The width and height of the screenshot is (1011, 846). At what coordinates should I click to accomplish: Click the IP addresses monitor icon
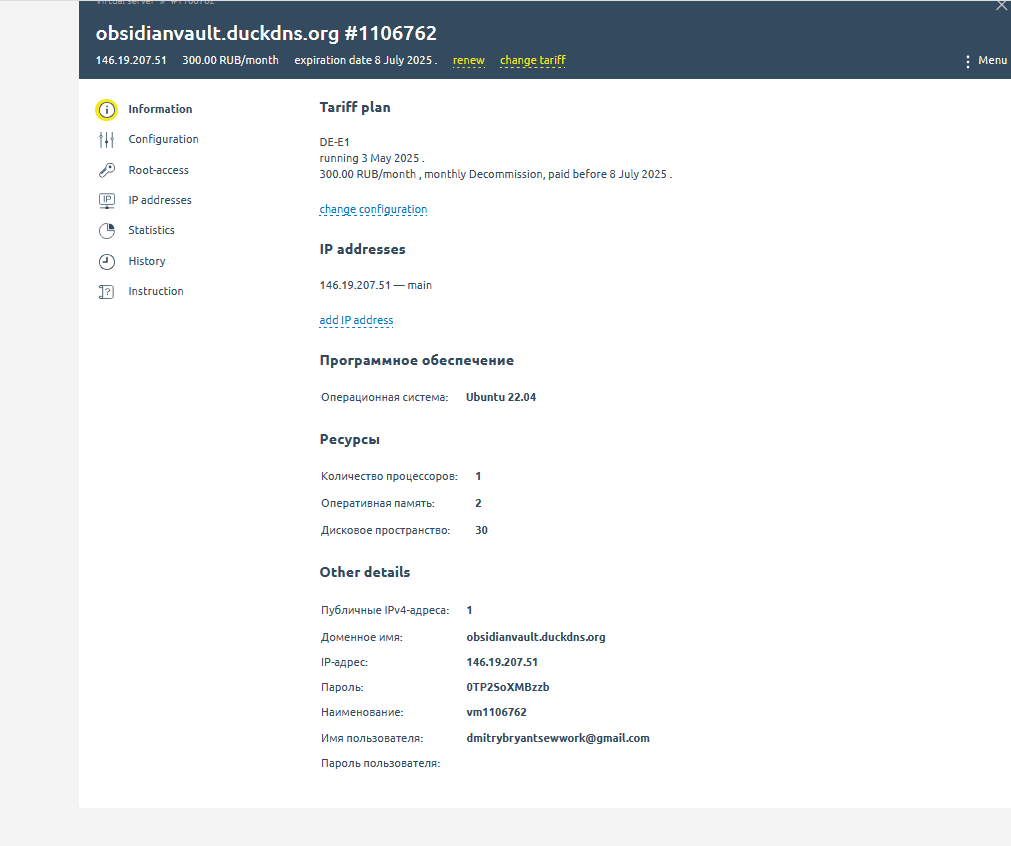coord(107,201)
